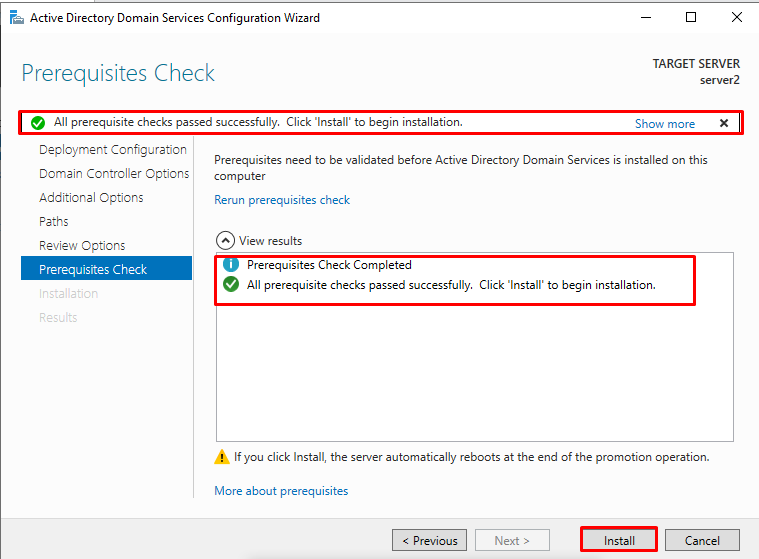The image size is (759, 559).
Task: Click the yellow warning triangle icon
Action: pos(222,456)
